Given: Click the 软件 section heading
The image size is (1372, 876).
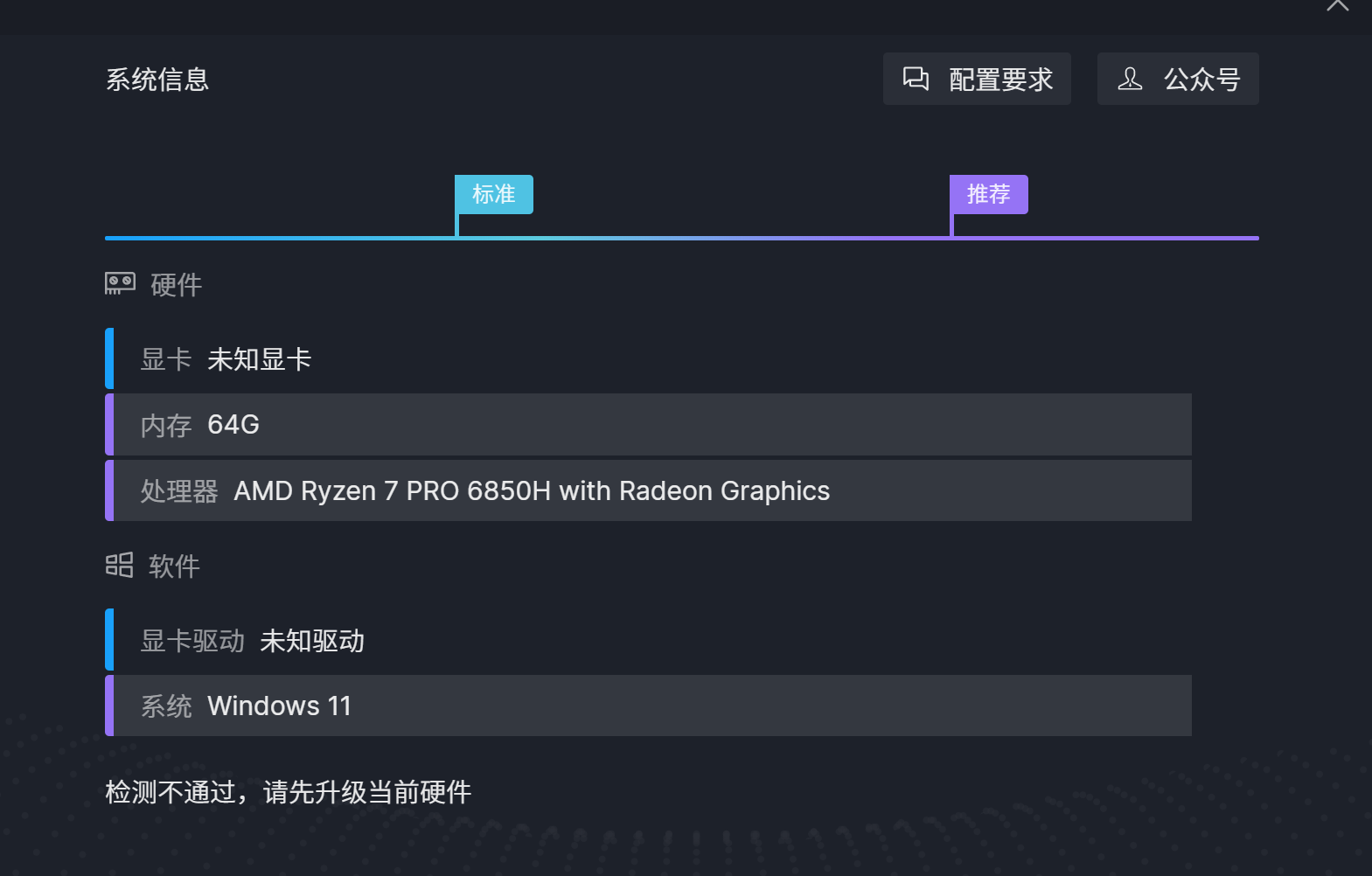Looking at the screenshot, I should click(x=174, y=567).
